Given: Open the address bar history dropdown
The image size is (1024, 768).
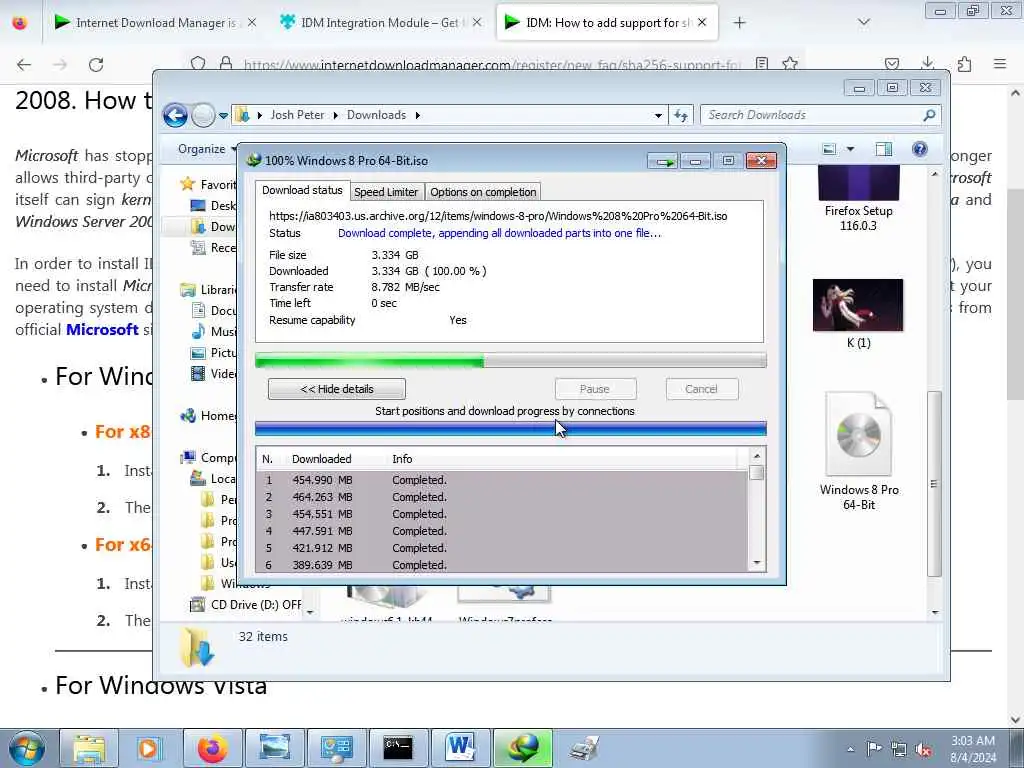Looking at the screenshot, I should pos(658,116).
